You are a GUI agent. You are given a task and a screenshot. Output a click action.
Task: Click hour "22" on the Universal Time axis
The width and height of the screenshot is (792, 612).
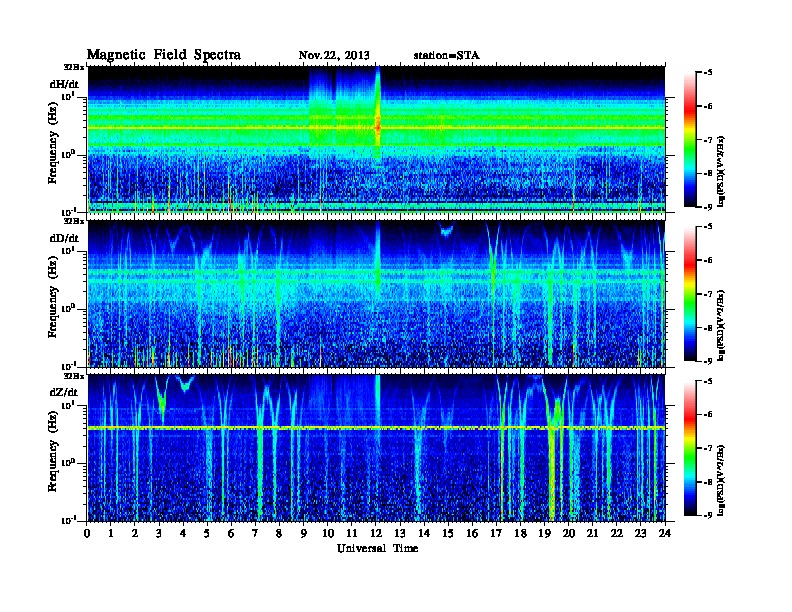coord(617,534)
